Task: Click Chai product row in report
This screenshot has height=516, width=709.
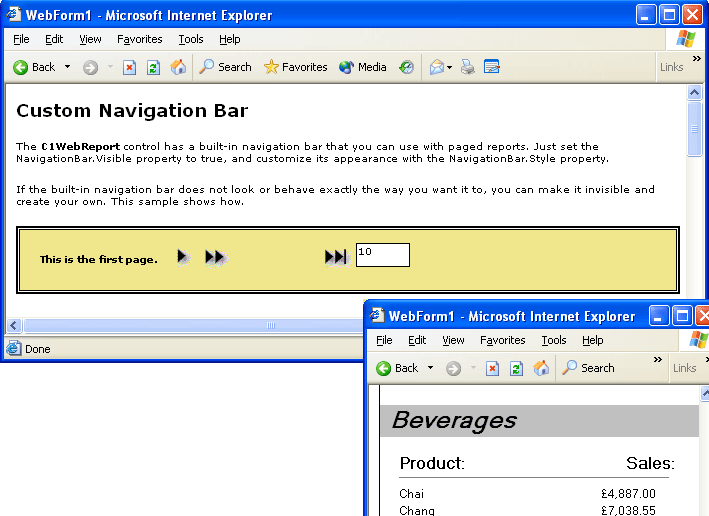Action: tap(411, 494)
